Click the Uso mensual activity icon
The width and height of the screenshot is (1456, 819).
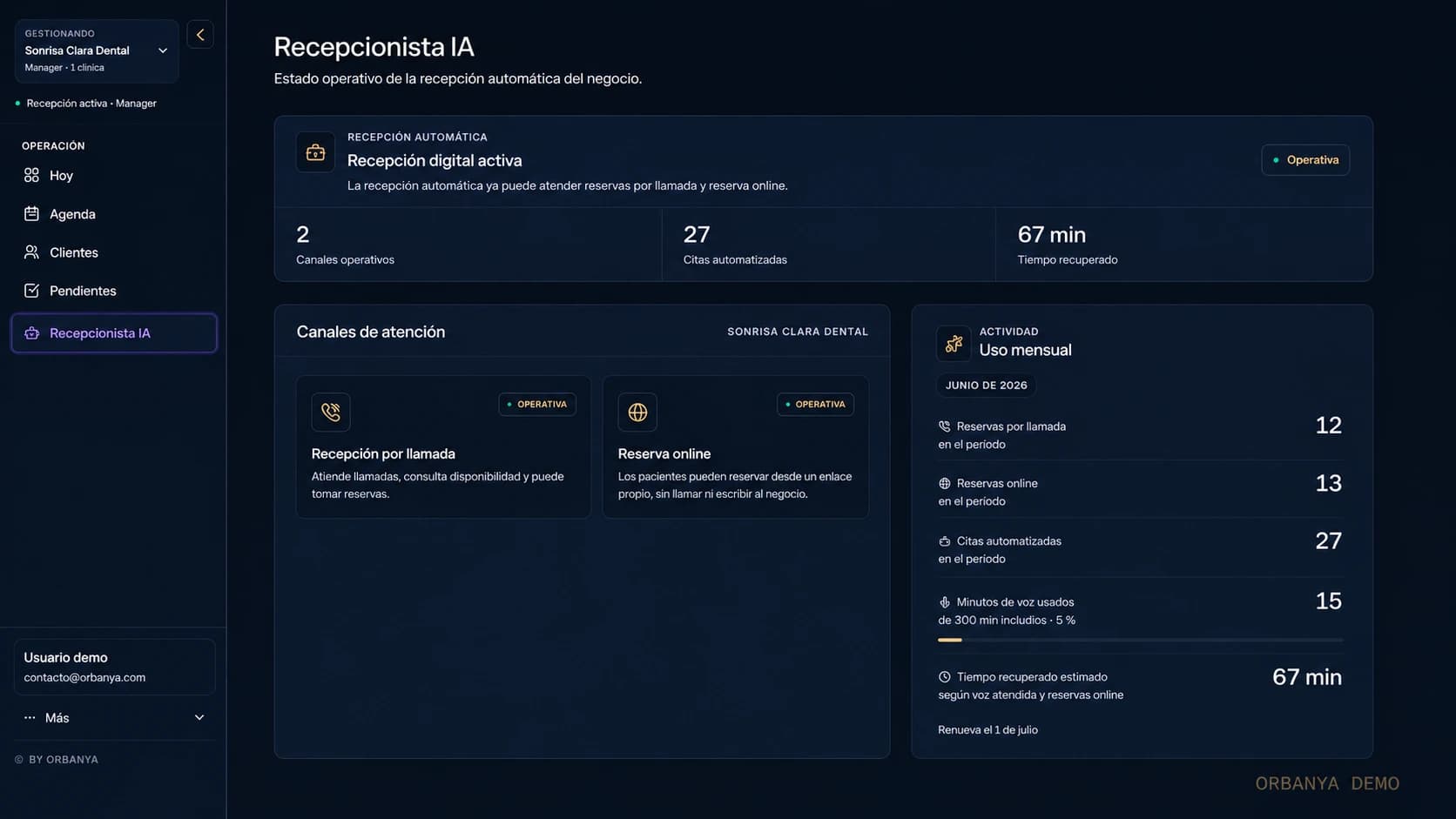pos(954,344)
